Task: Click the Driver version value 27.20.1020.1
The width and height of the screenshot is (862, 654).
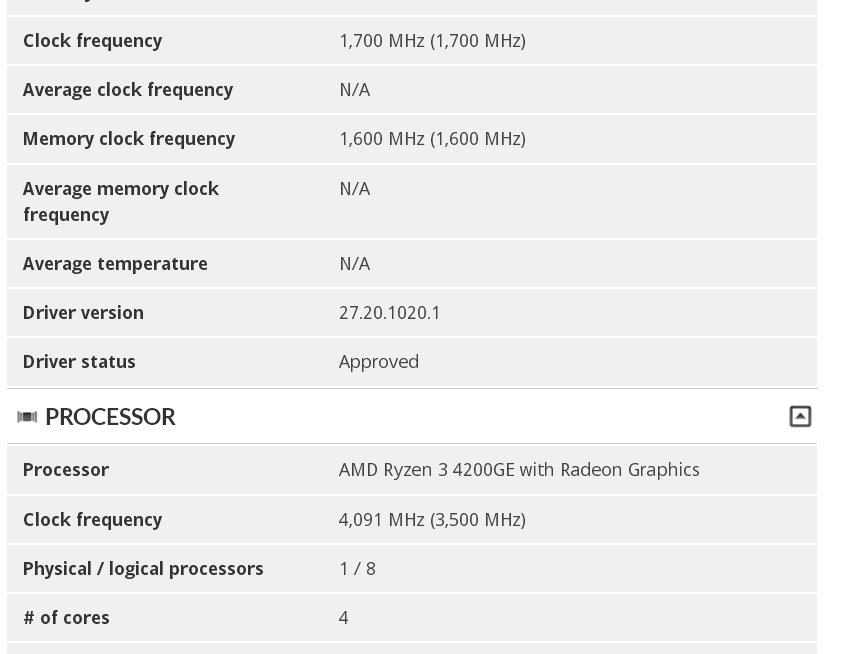Action: click(x=390, y=312)
